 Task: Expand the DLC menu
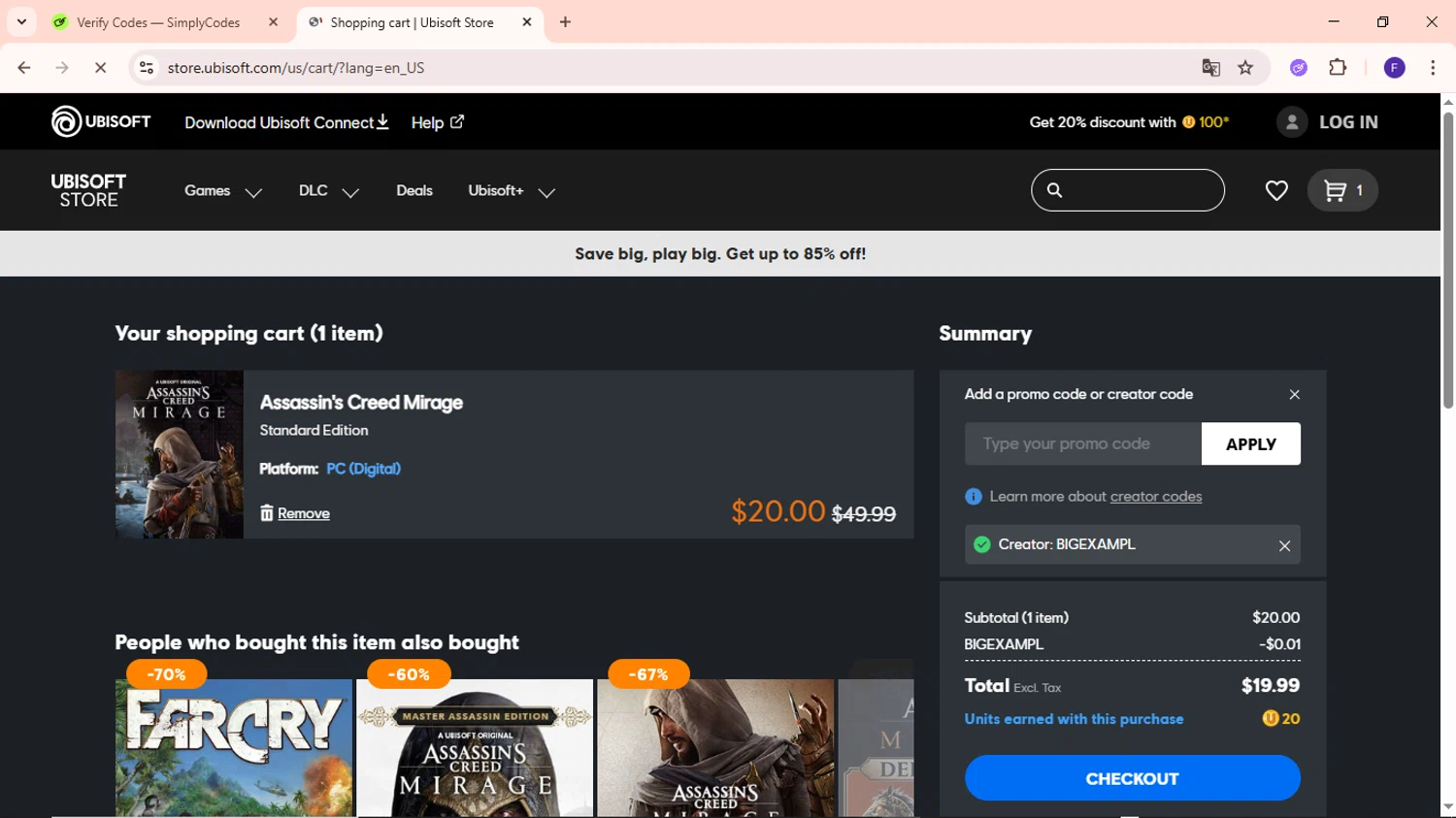[329, 191]
